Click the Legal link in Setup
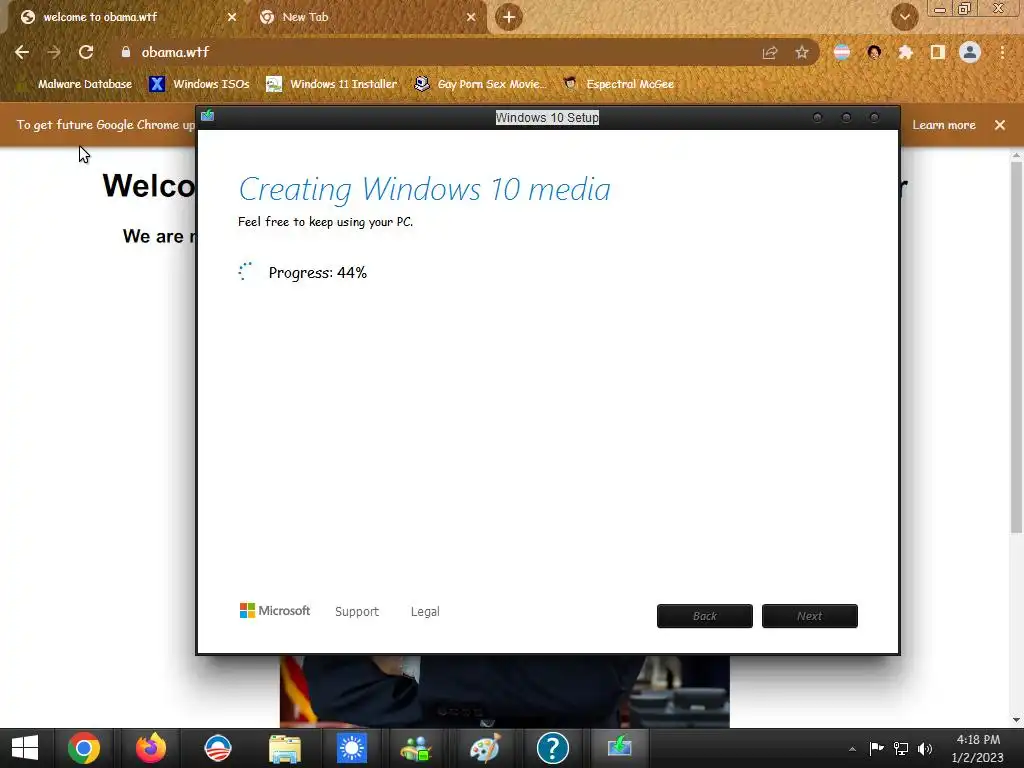 [425, 611]
